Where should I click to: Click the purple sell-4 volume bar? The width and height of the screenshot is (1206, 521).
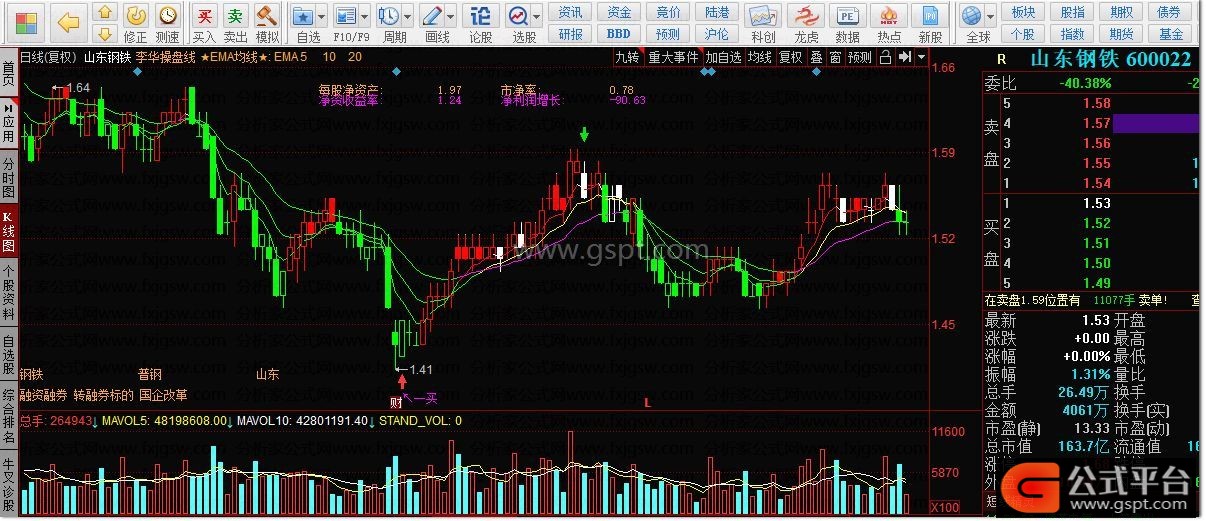(x=1156, y=123)
